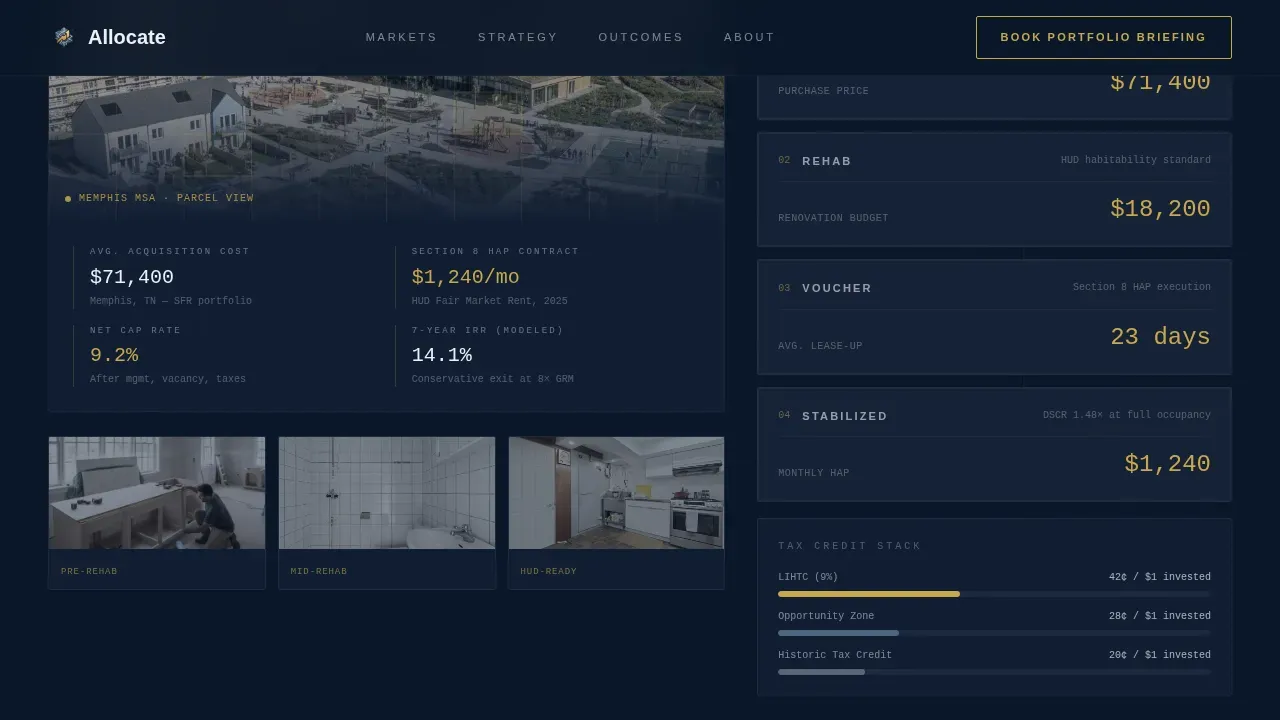Screen dimensions: 1280x720
Task: Click 'Section 8 HAP execution' note
Action: (1142, 287)
